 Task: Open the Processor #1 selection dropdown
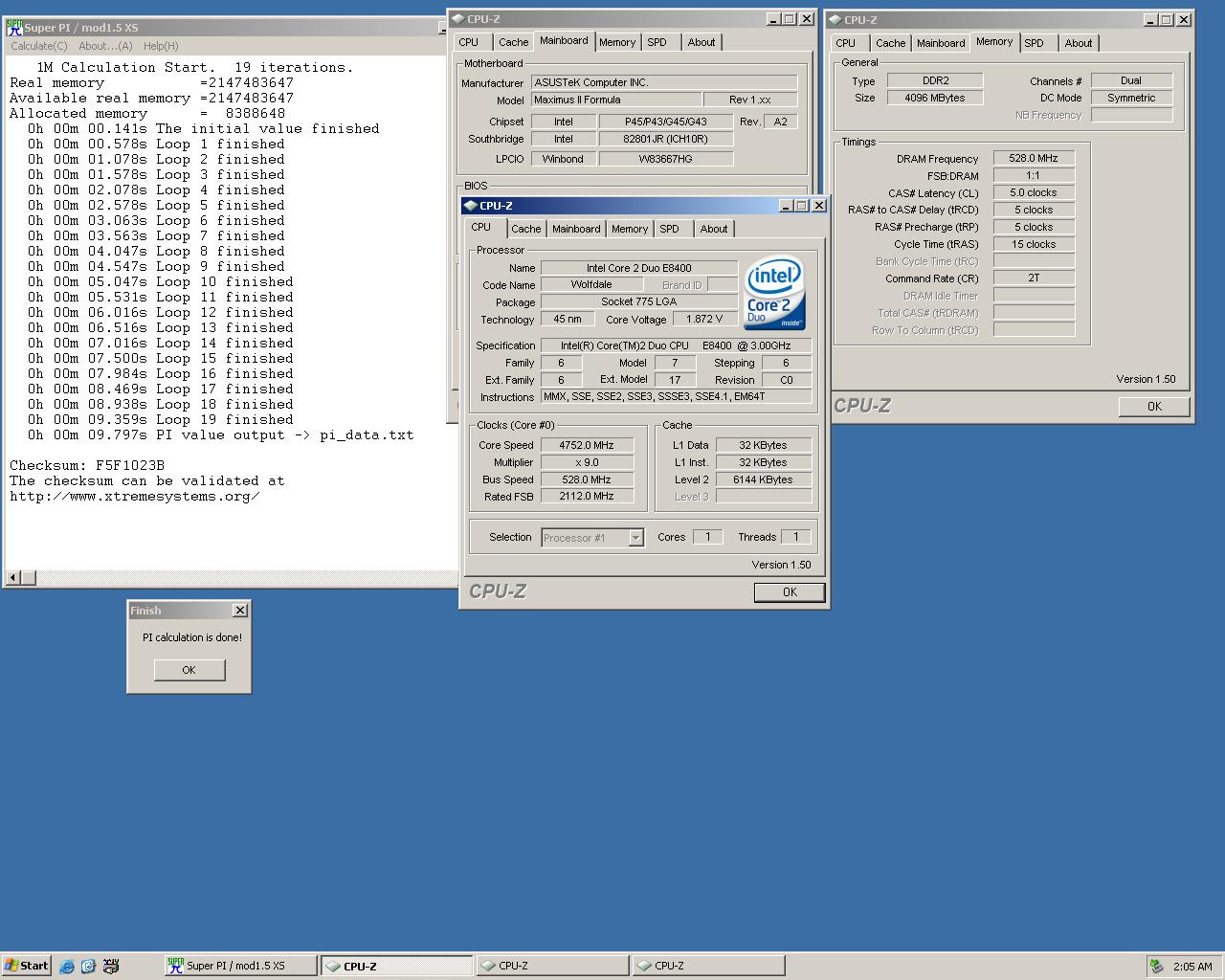(x=635, y=538)
